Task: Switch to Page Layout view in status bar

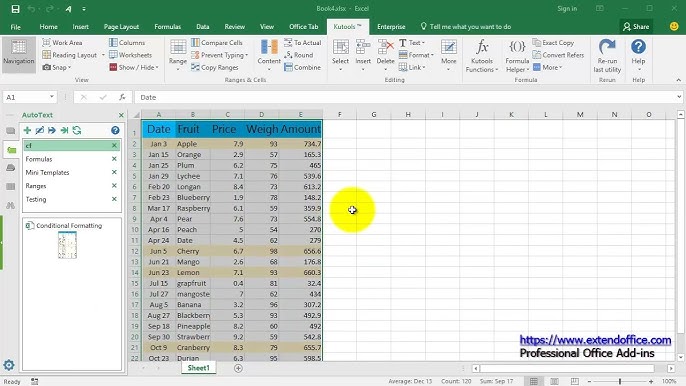Action: 554,382
